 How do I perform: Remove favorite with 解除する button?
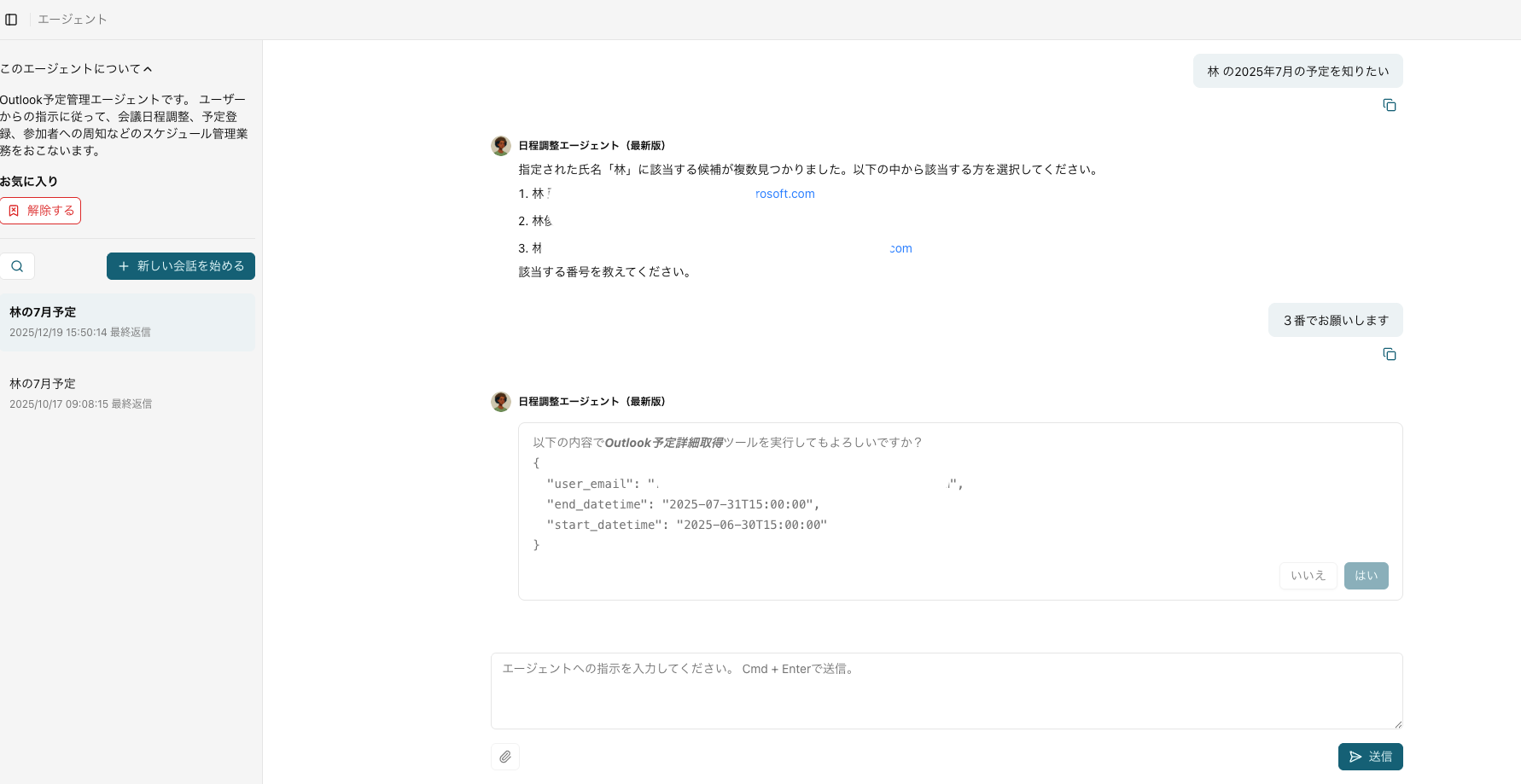[x=41, y=211]
